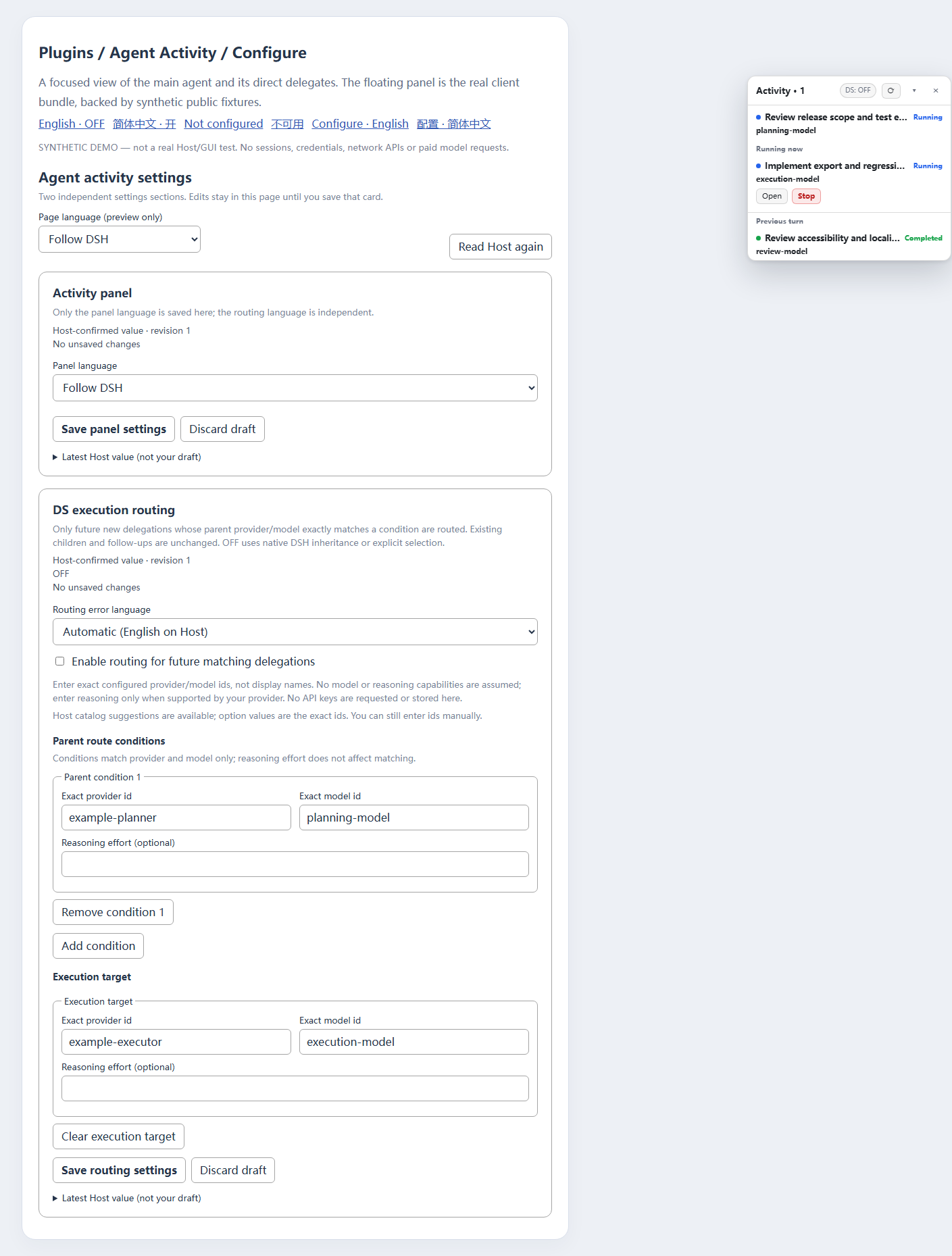Image resolution: width=952 pixels, height=1256 pixels.
Task: Follow the Not configured link
Action: coord(224,124)
